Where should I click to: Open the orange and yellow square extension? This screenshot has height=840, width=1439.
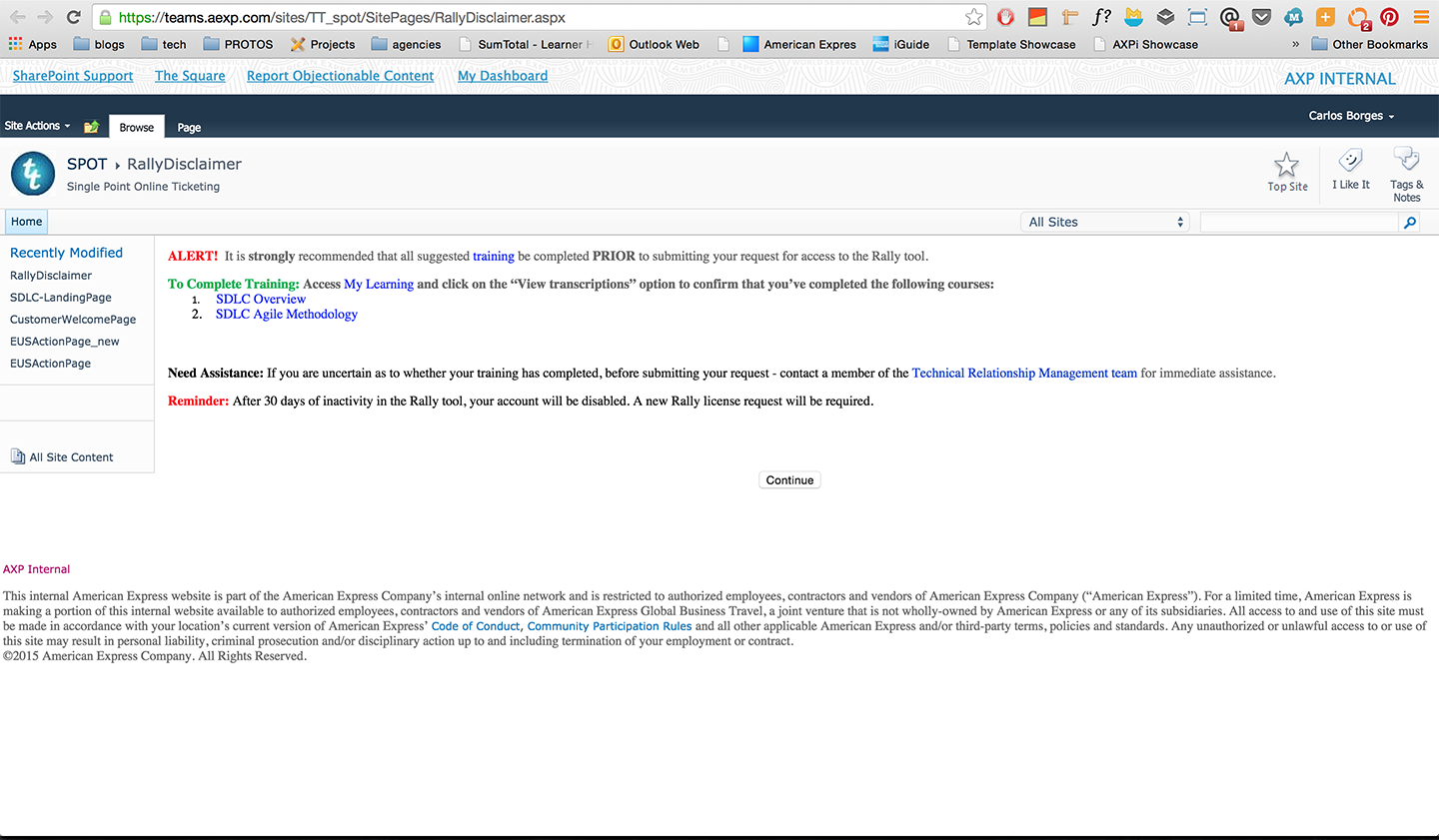pos(1038,17)
